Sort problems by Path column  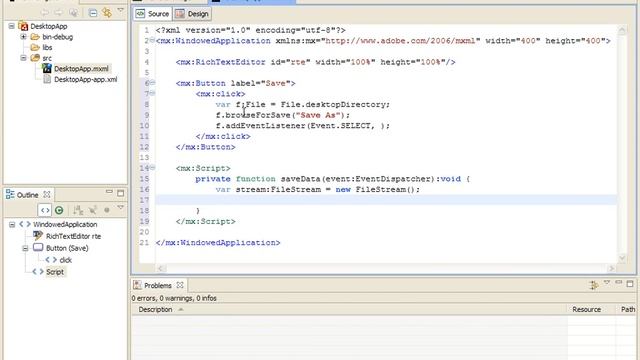[627, 309]
